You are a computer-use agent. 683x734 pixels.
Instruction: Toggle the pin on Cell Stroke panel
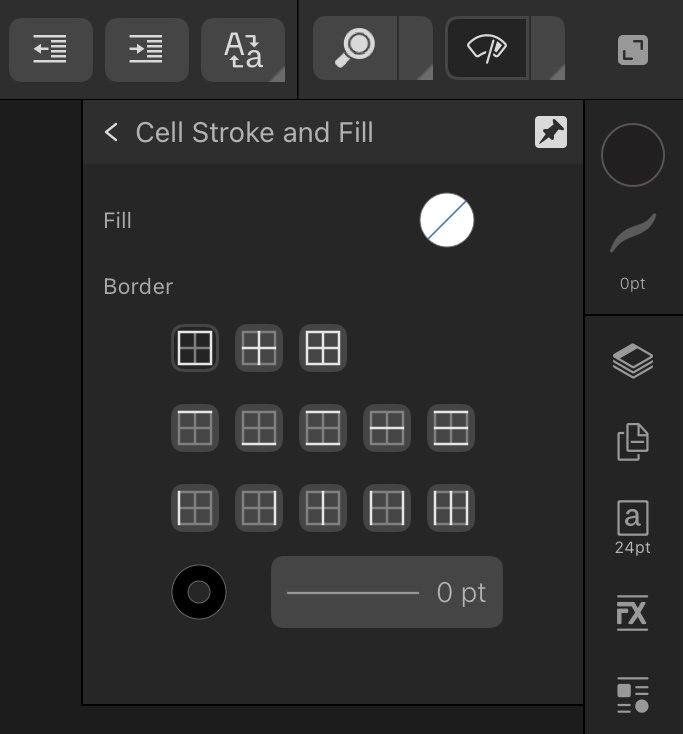coord(551,132)
